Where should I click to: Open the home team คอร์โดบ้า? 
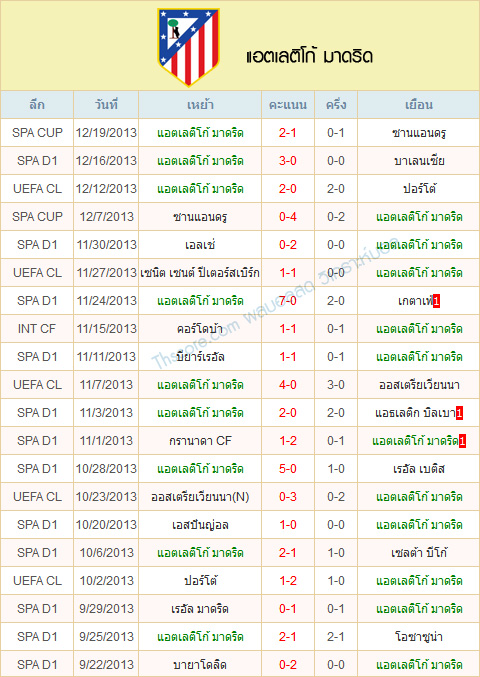coord(200,329)
